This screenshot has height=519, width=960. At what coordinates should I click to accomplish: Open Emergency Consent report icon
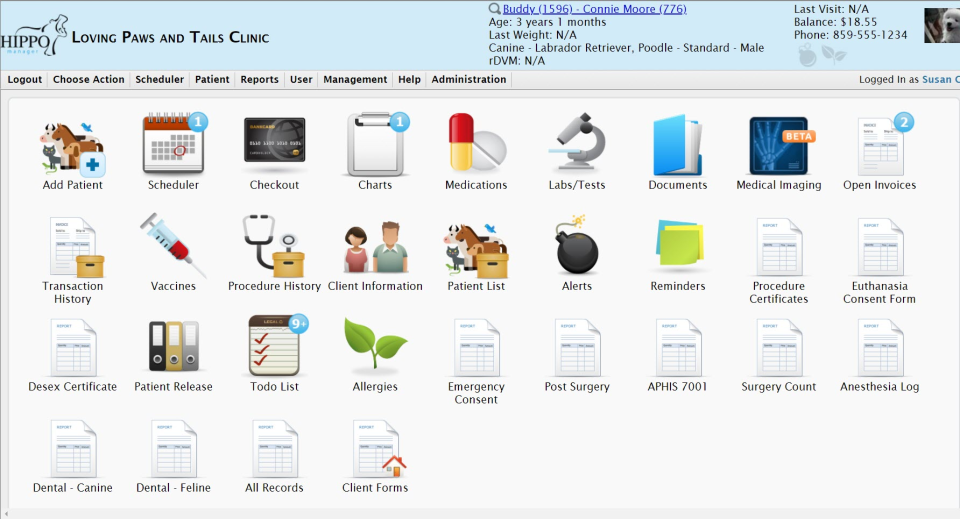476,348
